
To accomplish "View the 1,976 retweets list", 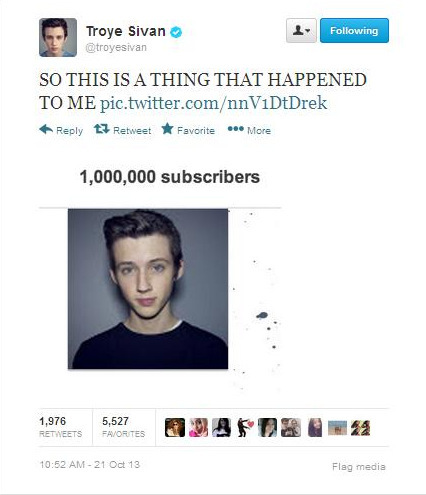I will (61, 427).
